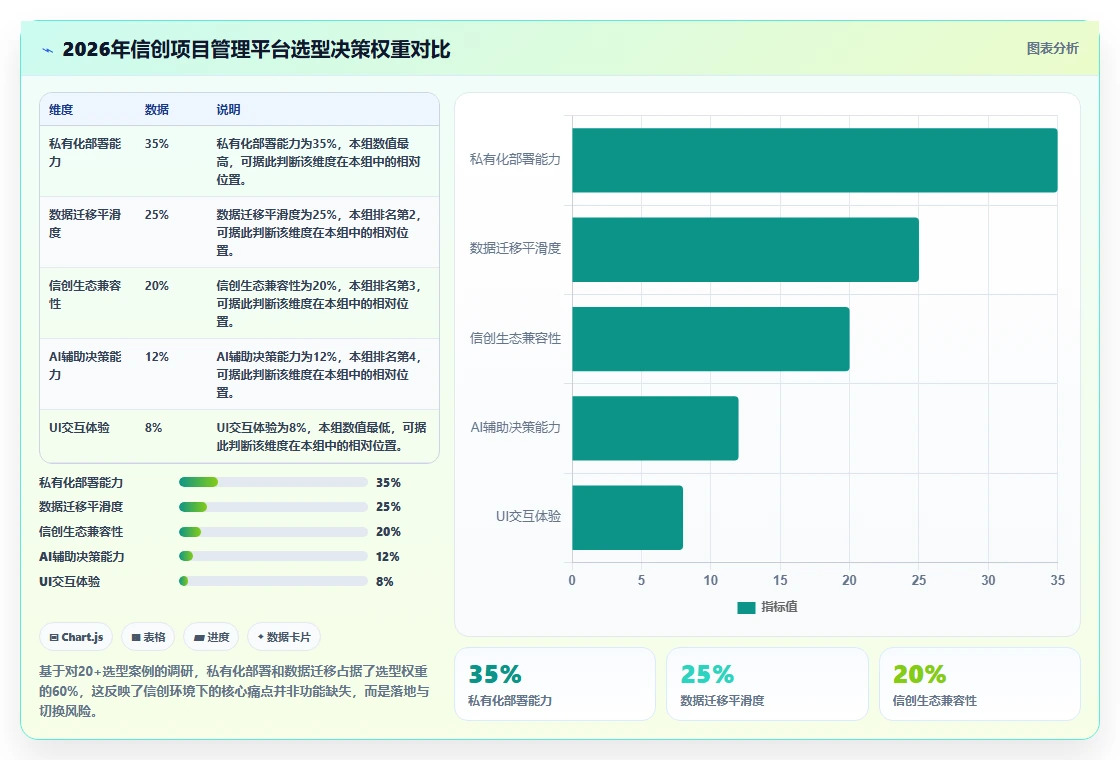
Task: Click the 35% value beside the progress bar
Action: click(389, 482)
